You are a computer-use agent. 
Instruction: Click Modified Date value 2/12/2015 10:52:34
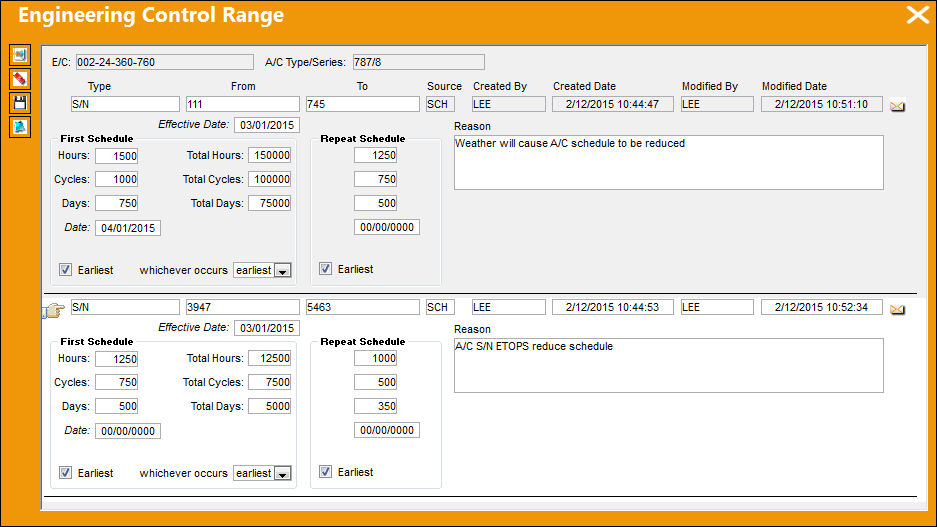822,307
